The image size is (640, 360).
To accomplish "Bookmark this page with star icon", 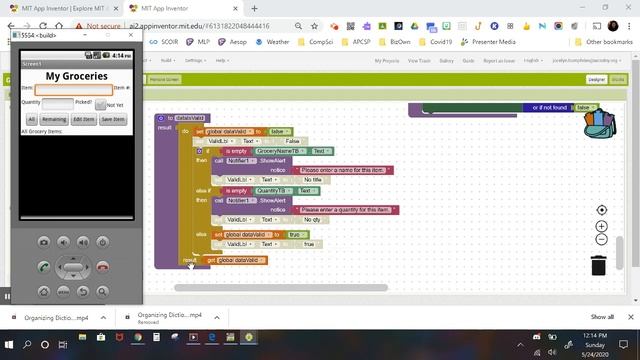I will point(314,26).
